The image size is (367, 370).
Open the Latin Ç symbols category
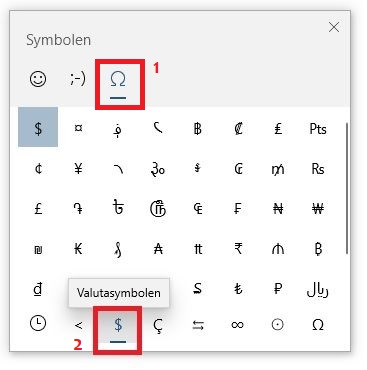coord(158,325)
